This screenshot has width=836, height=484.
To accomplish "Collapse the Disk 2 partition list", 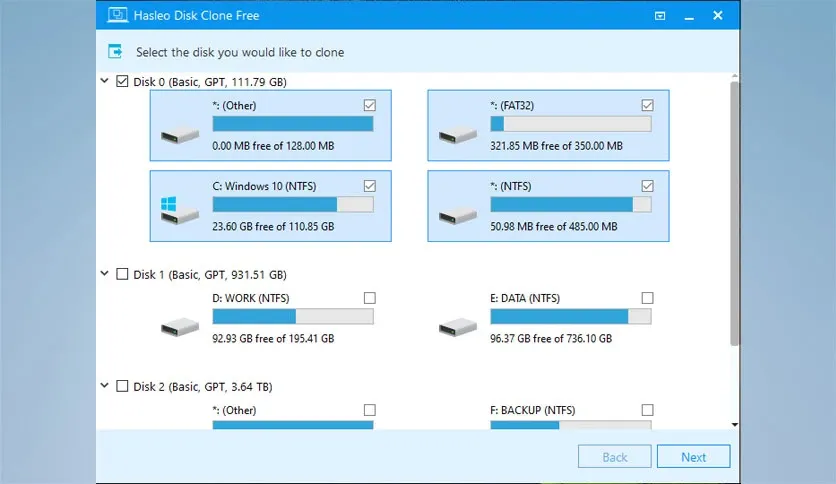I will tap(104, 385).
